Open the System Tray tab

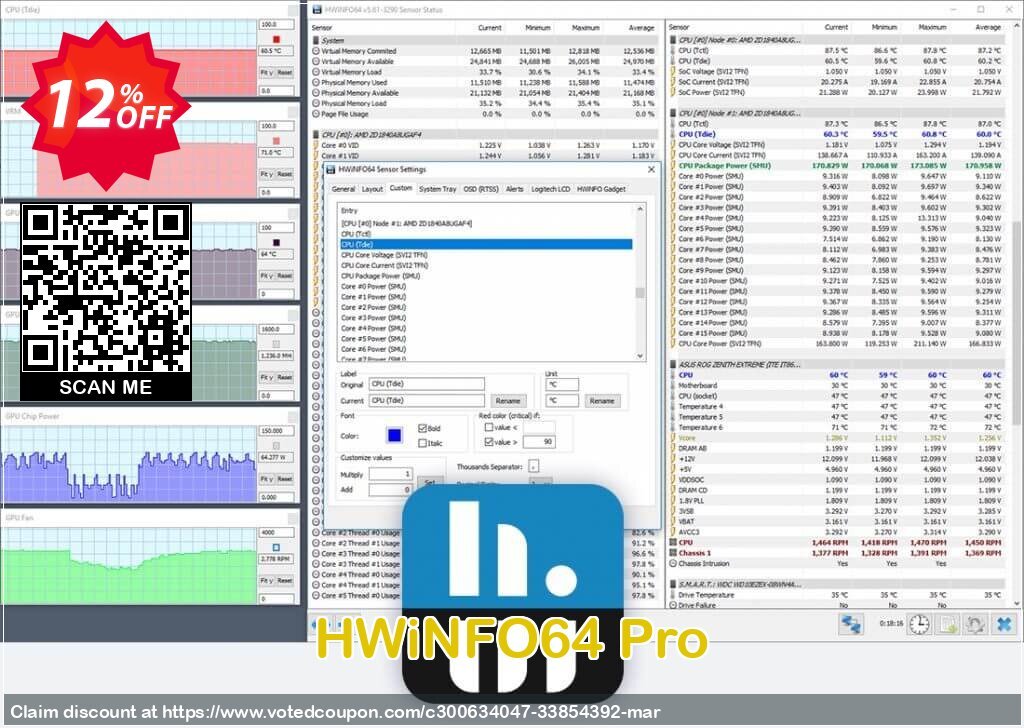(x=438, y=189)
